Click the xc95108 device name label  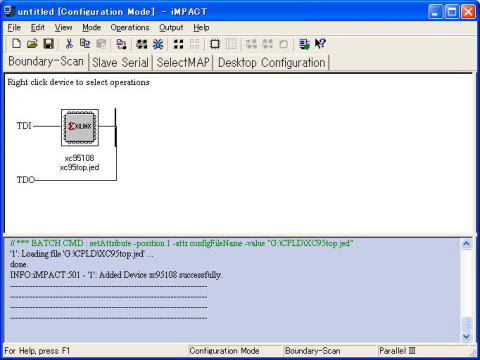[80, 158]
